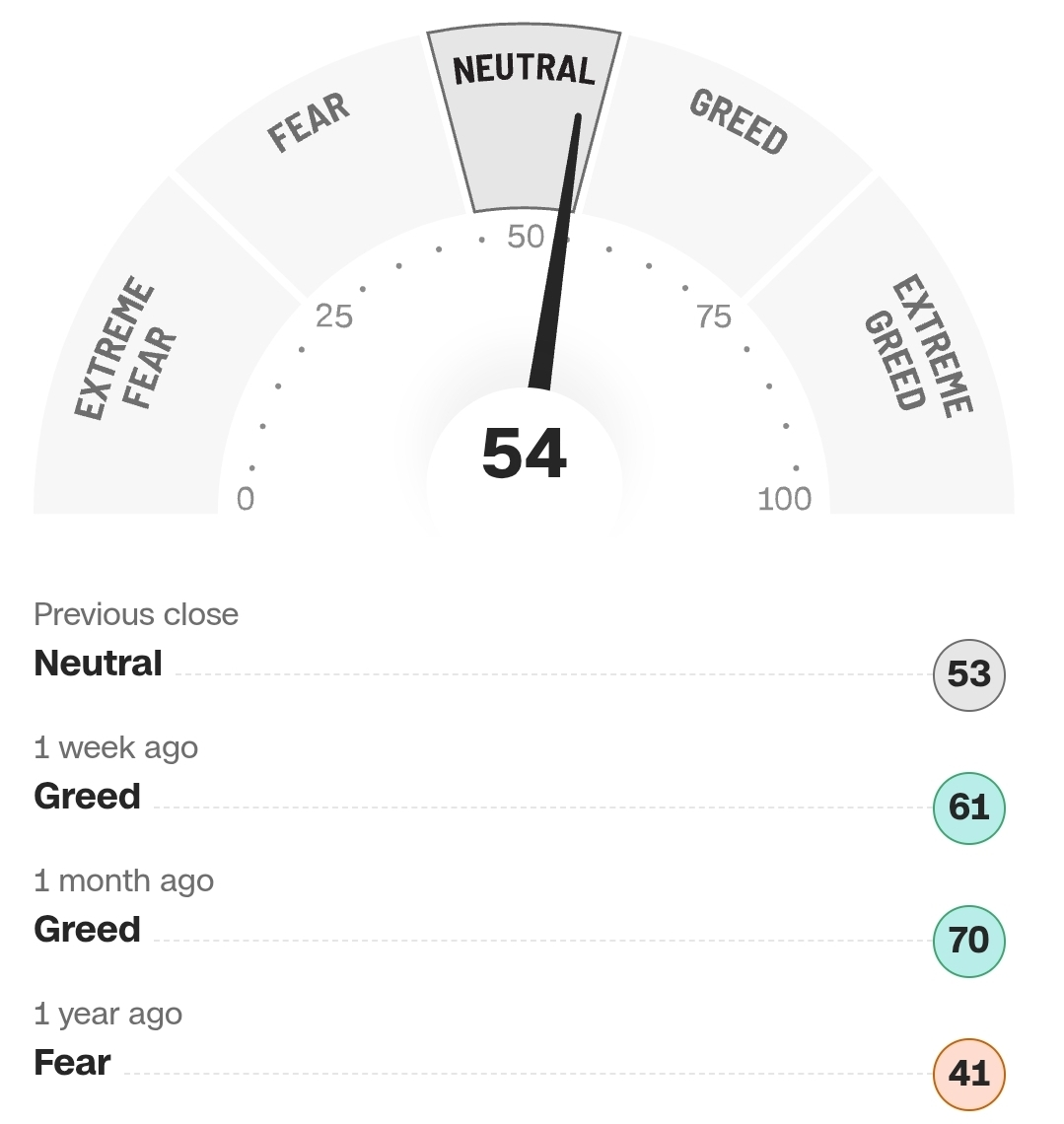Click the 41 one-year-ago badge
Screen dimensions: 1064x1124
(969, 1075)
